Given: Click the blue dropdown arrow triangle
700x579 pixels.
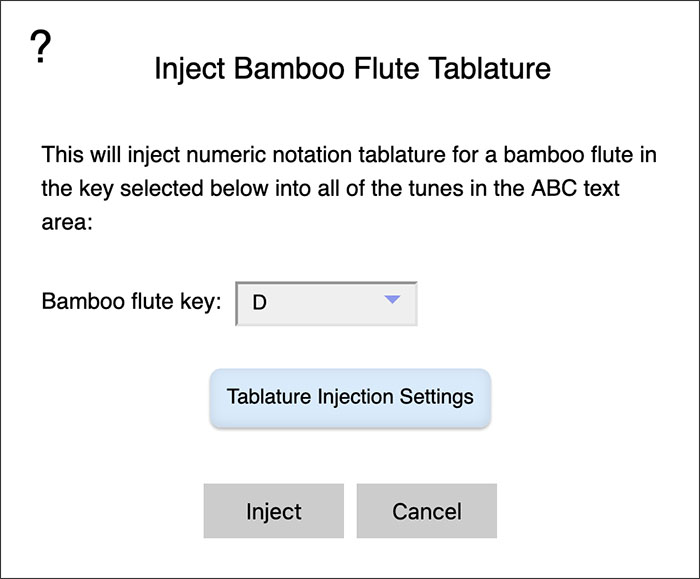Looking at the screenshot, I should [x=392, y=299].
